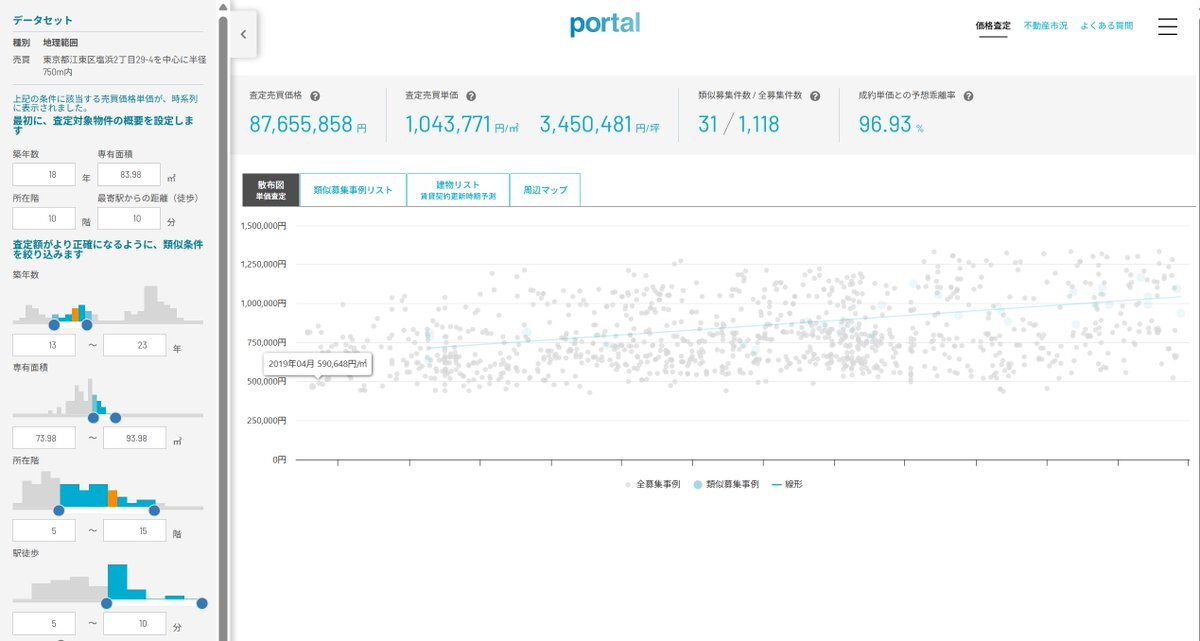1200x641 pixels.
Task: Click 築年数 slider right handle
Action: click(x=86, y=324)
